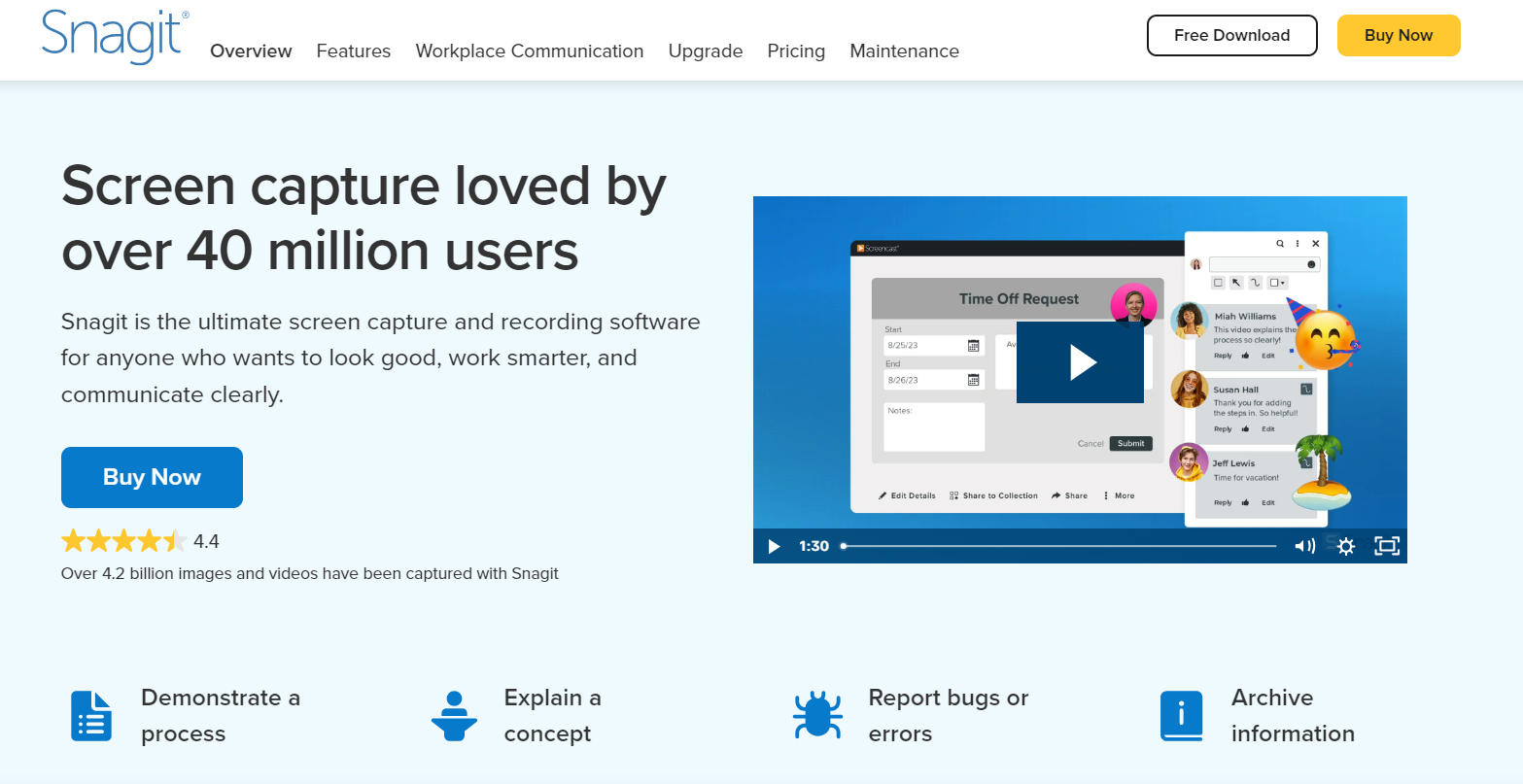Click the Demonstrate a process document icon
The height and width of the screenshot is (784, 1523).
(x=92, y=716)
